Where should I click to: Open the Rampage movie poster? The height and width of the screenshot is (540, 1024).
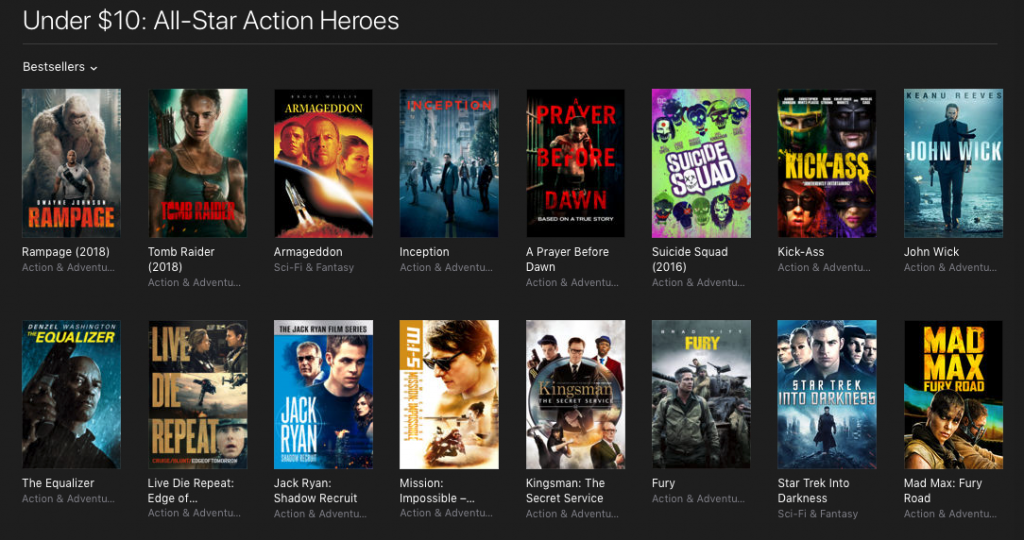point(71,163)
